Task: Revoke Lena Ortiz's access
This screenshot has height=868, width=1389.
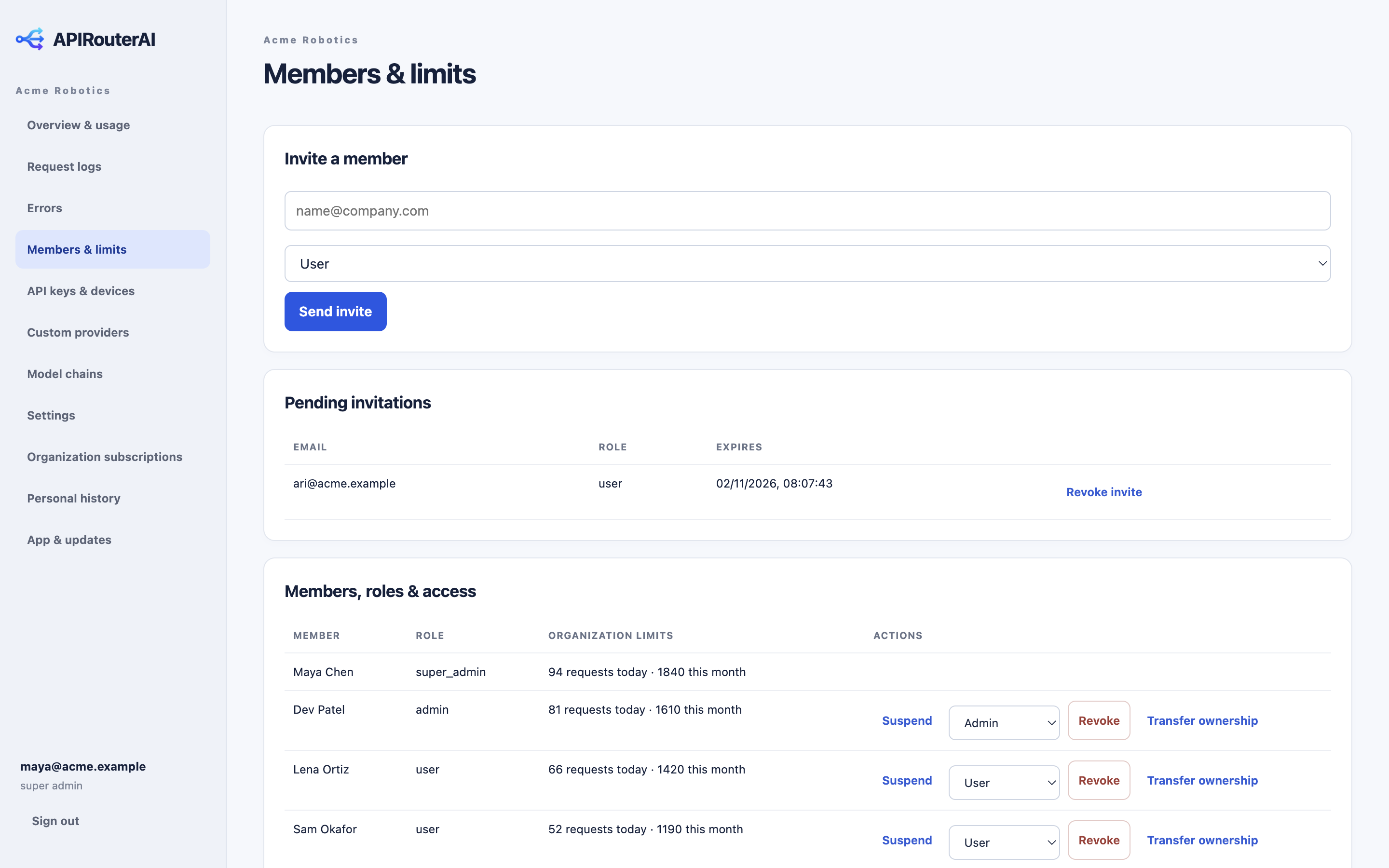Action: click(1099, 780)
